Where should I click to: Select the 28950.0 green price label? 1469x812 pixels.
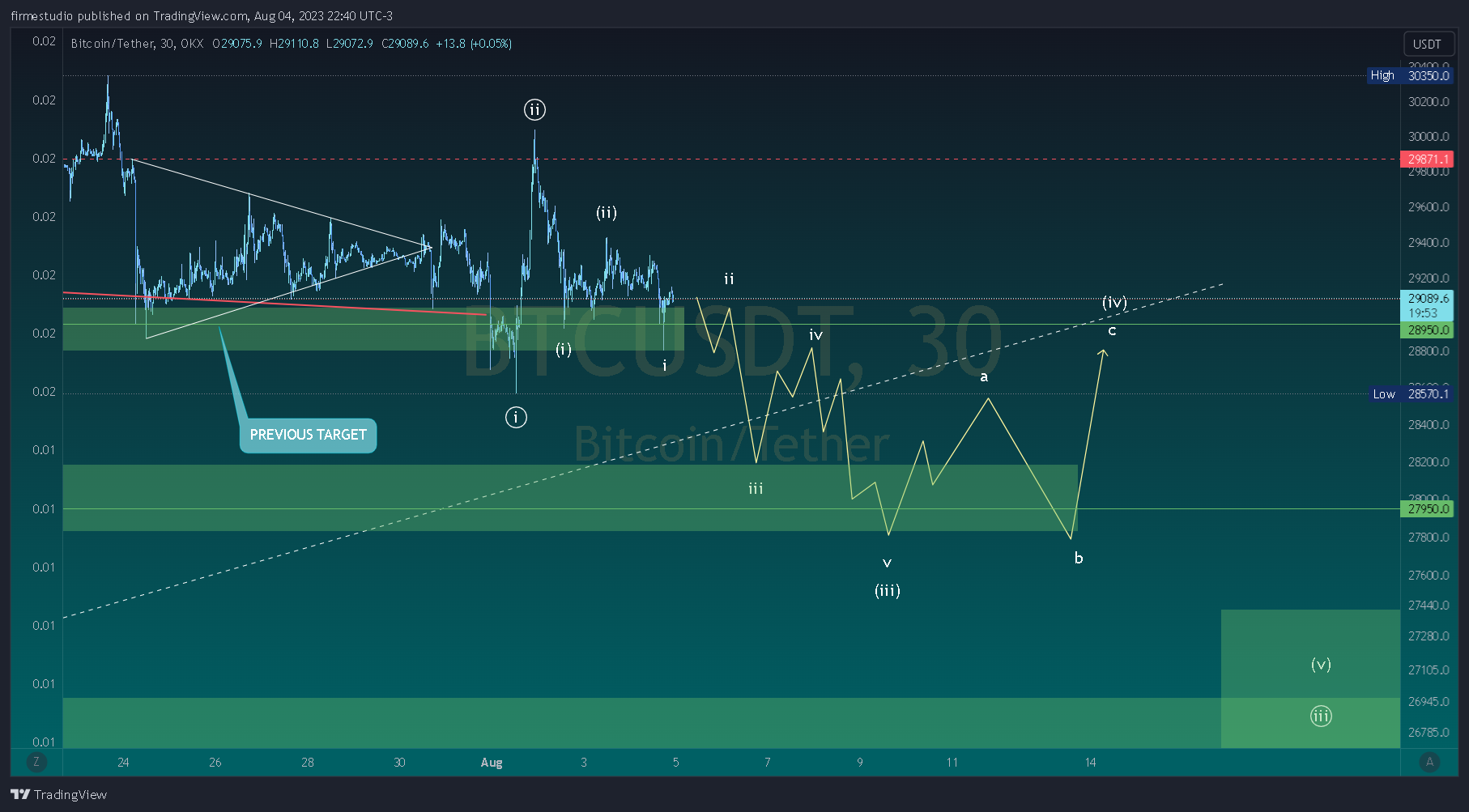coord(1427,330)
